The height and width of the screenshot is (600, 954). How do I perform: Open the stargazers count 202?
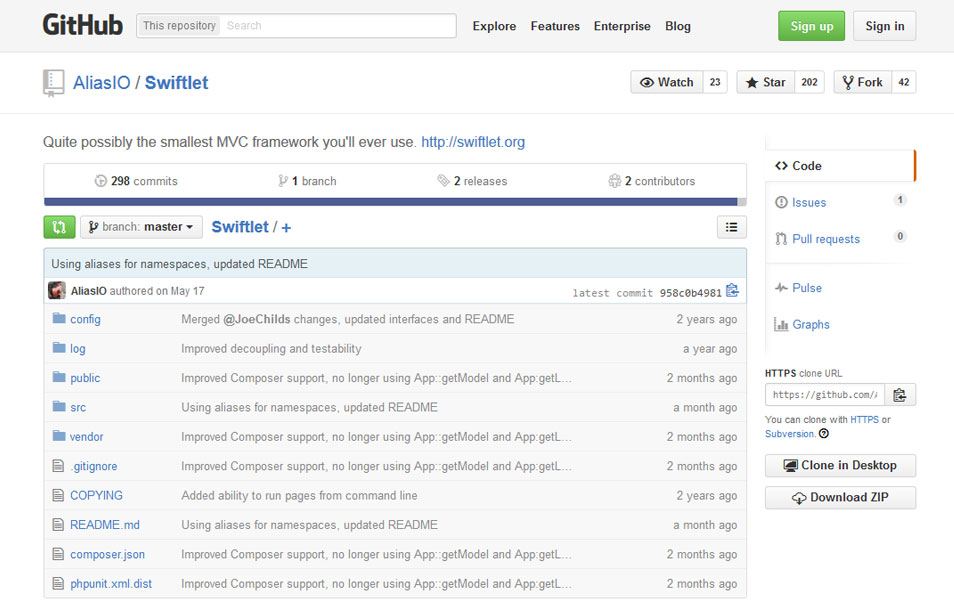tap(809, 82)
